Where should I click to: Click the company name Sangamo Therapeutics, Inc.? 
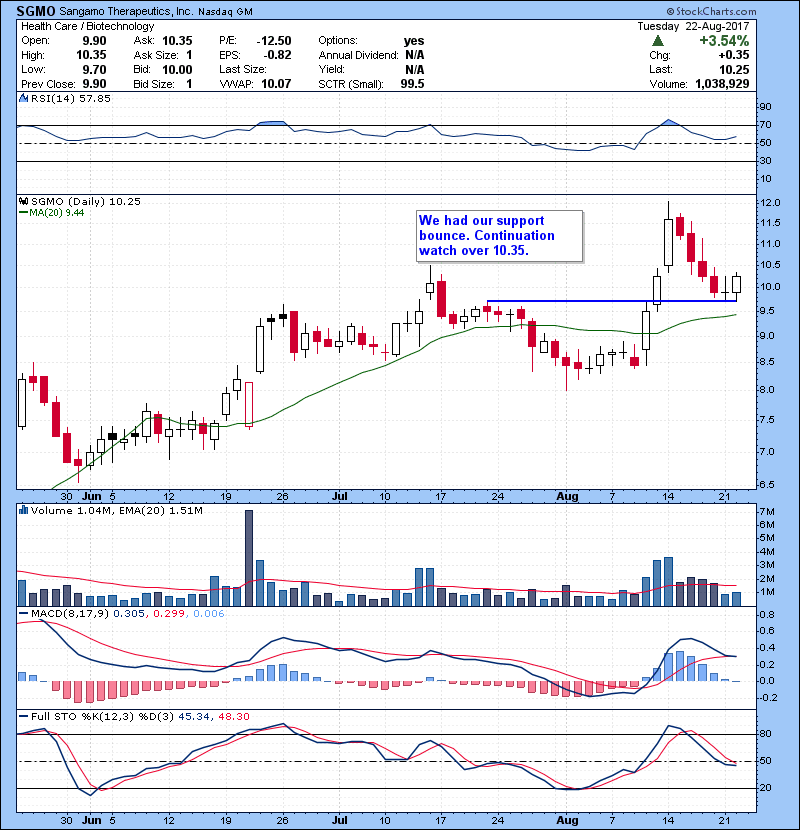[x=126, y=11]
